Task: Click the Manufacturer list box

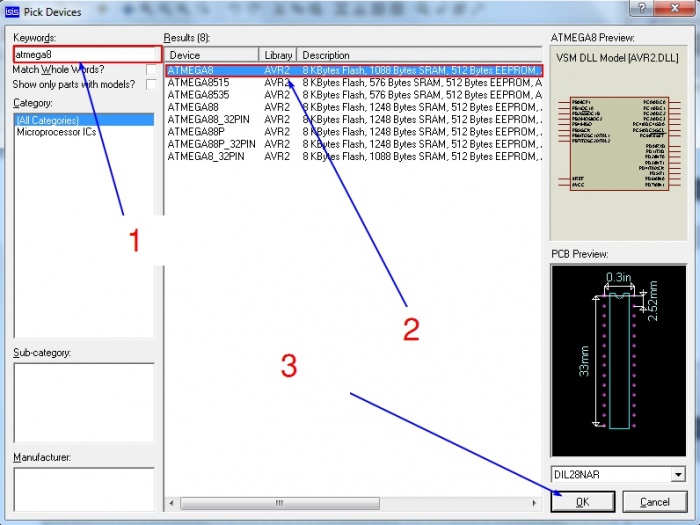Action: 84,489
